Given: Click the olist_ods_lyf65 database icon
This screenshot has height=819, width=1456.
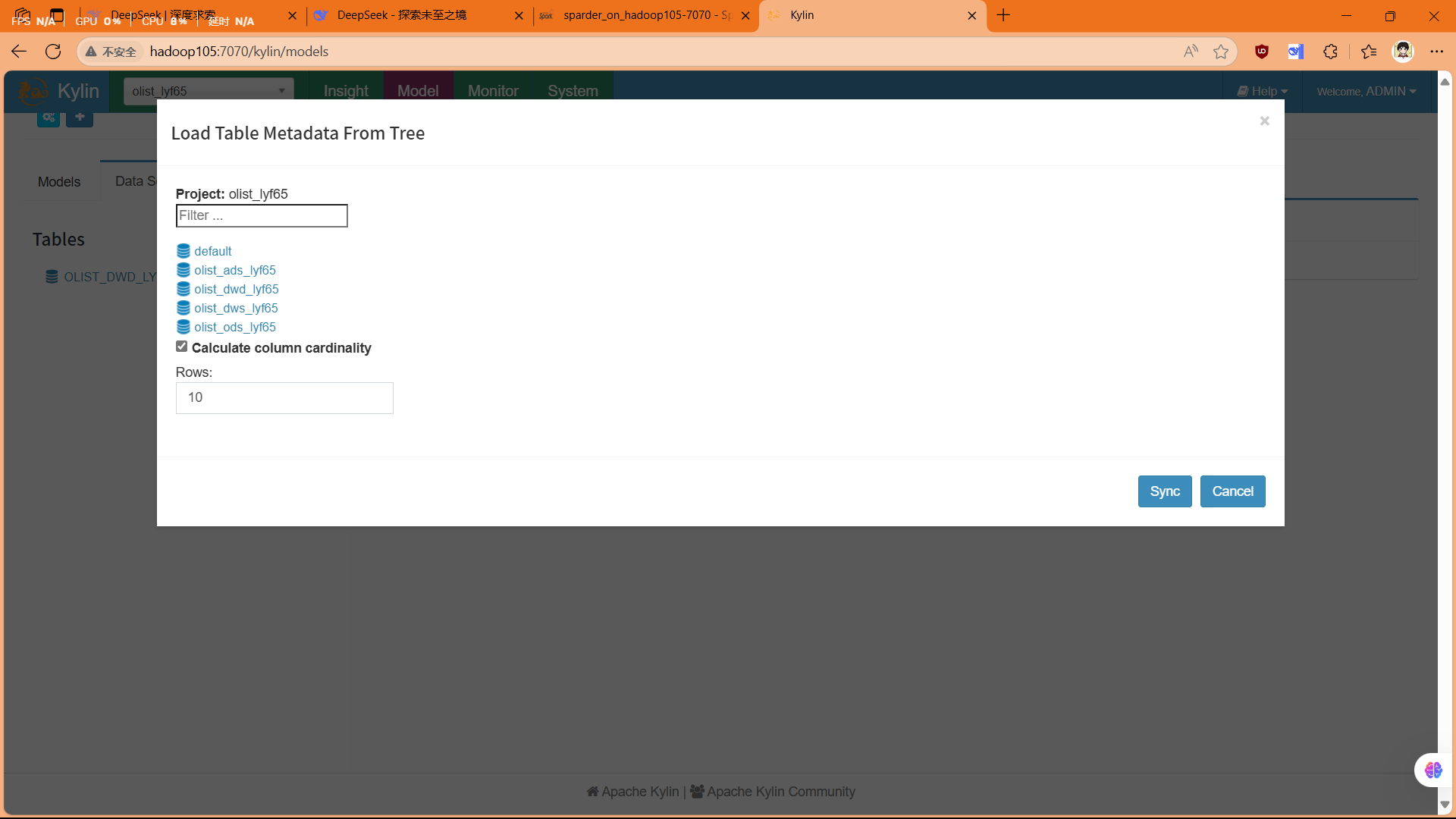Looking at the screenshot, I should [x=183, y=327].
